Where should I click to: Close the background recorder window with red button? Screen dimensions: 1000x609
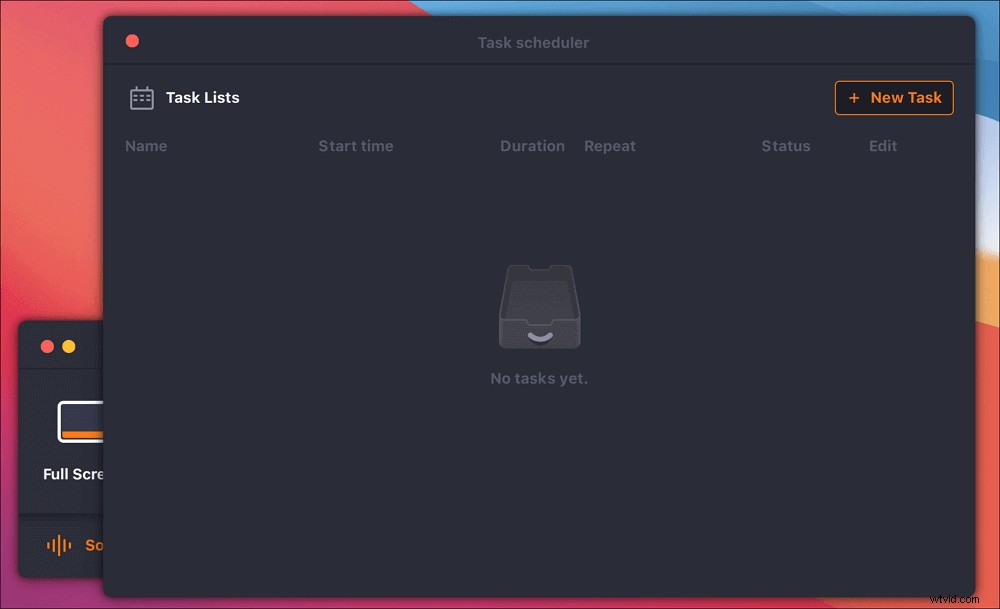47,346
